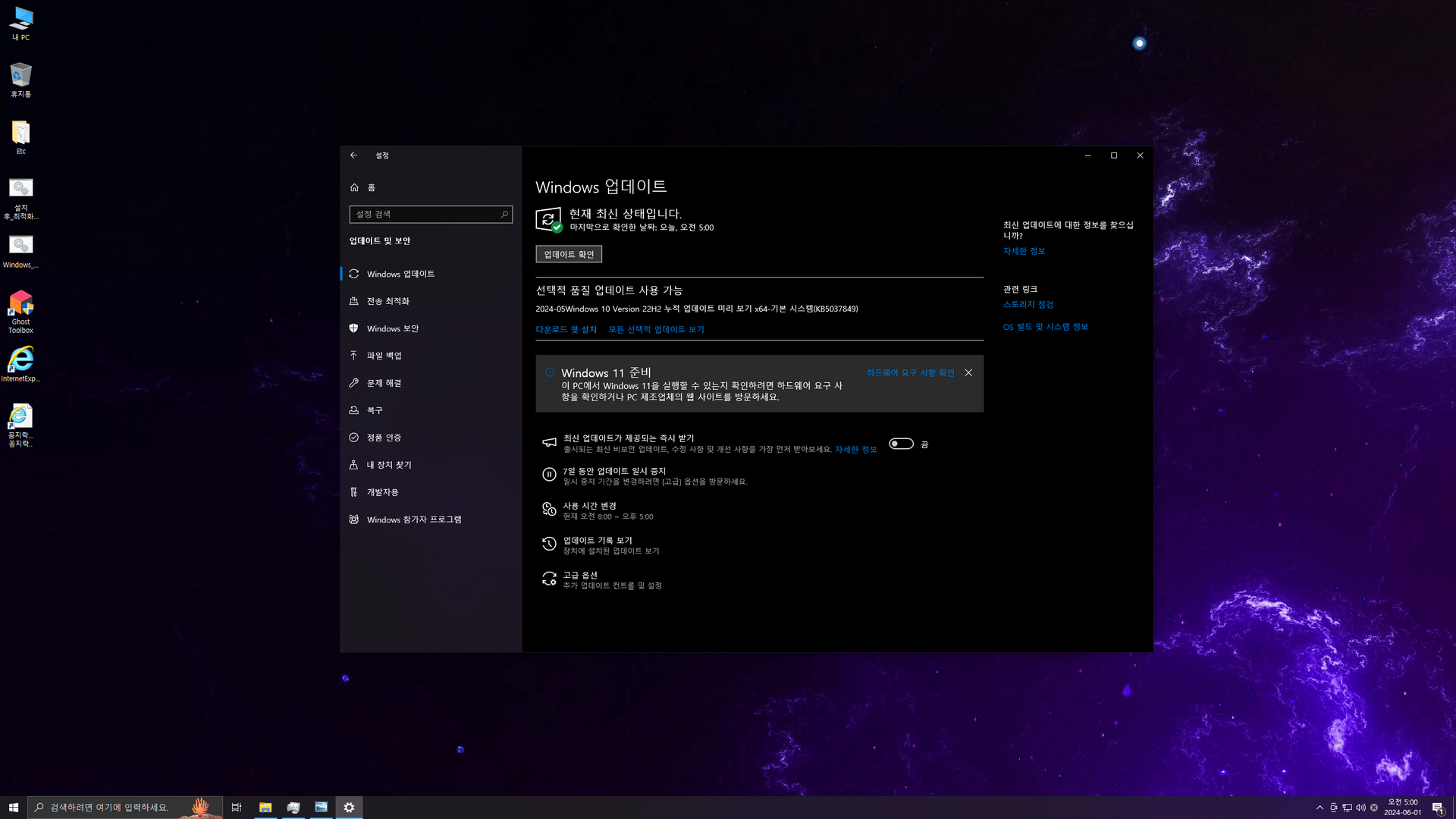1456x819 pixels.
Task: Click into the Settings search input field
Action: [423, 215]
